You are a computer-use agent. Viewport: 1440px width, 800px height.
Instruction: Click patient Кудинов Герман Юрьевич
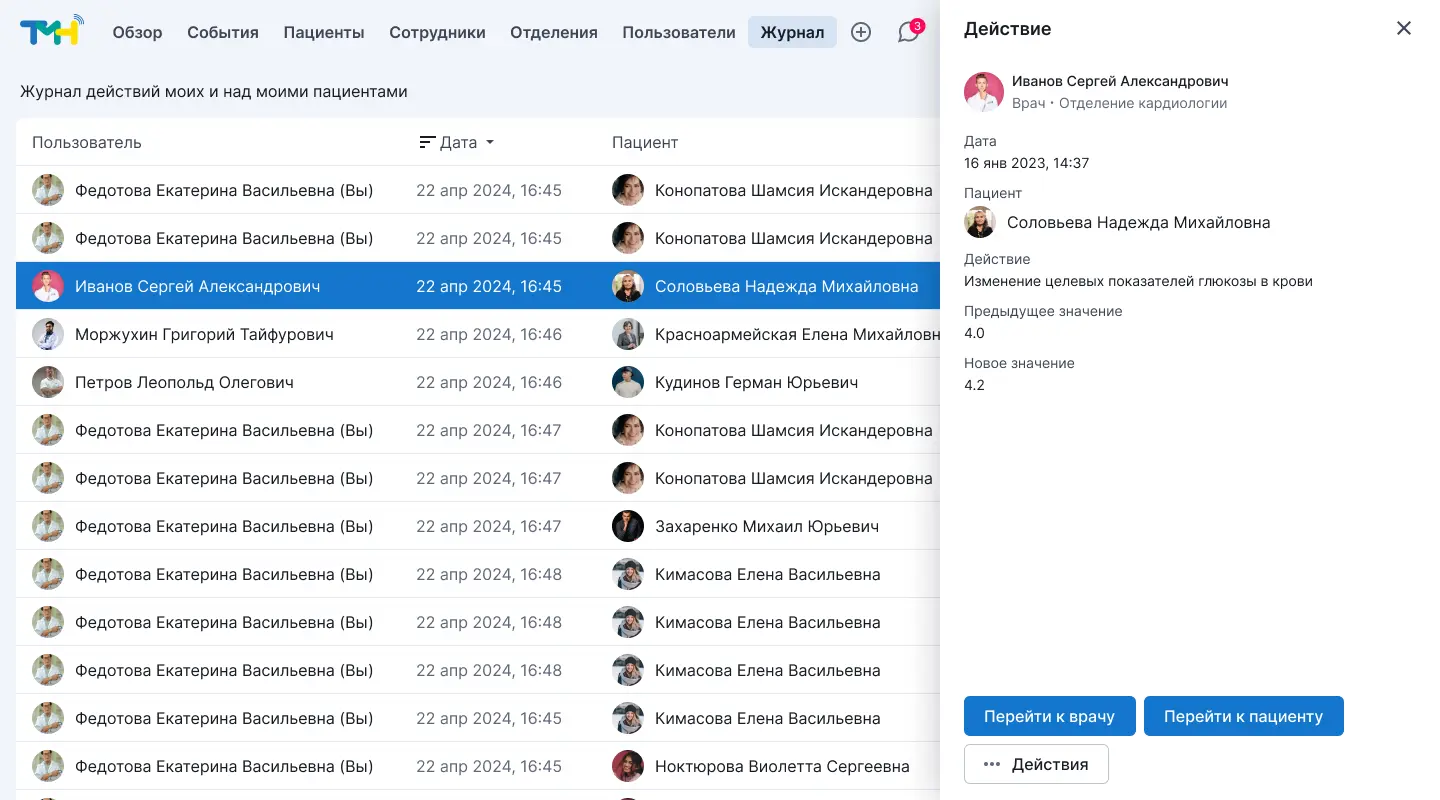(756, 382)
